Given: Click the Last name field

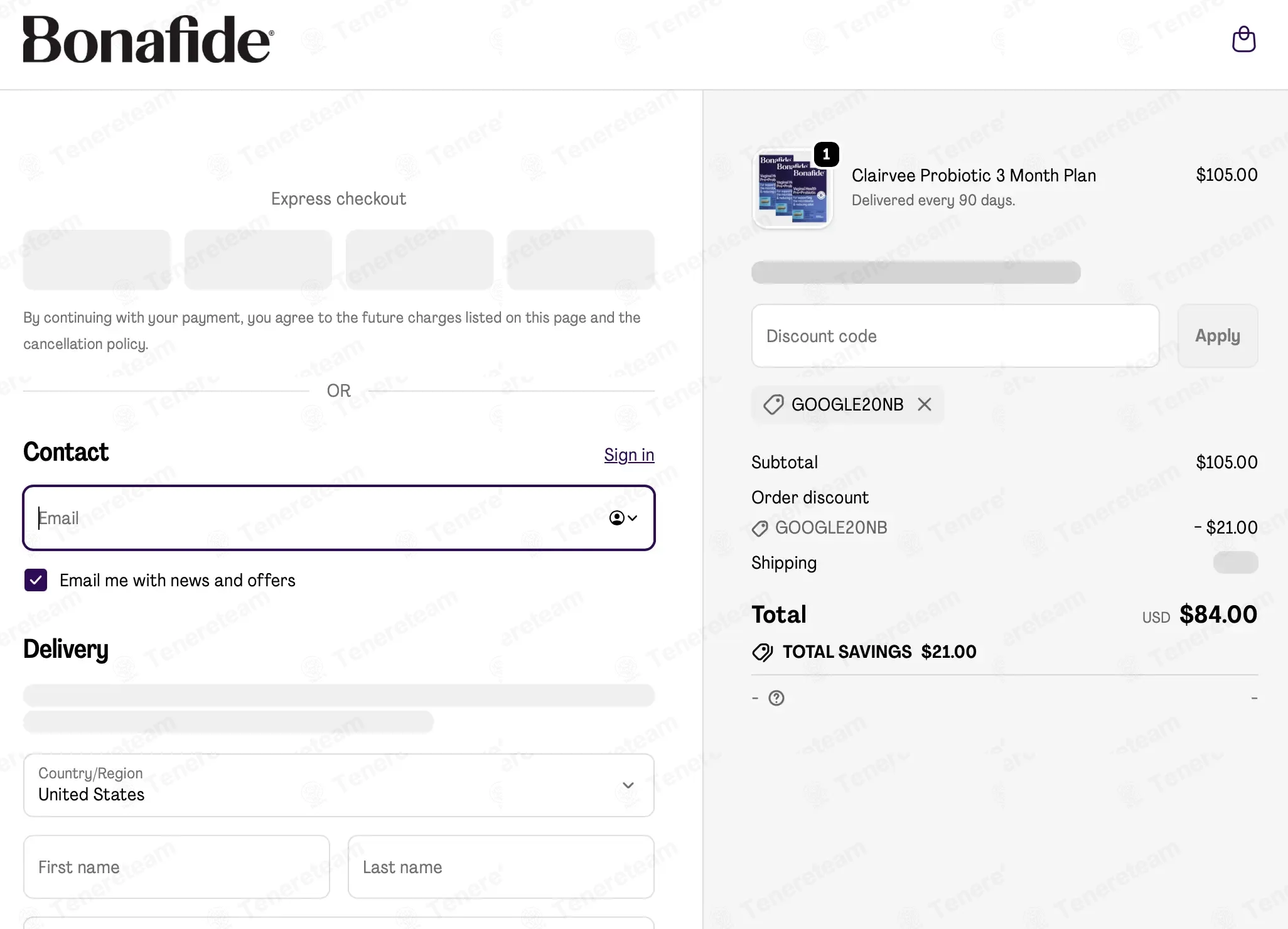Looking at the screenshot, I should [501, 867].
